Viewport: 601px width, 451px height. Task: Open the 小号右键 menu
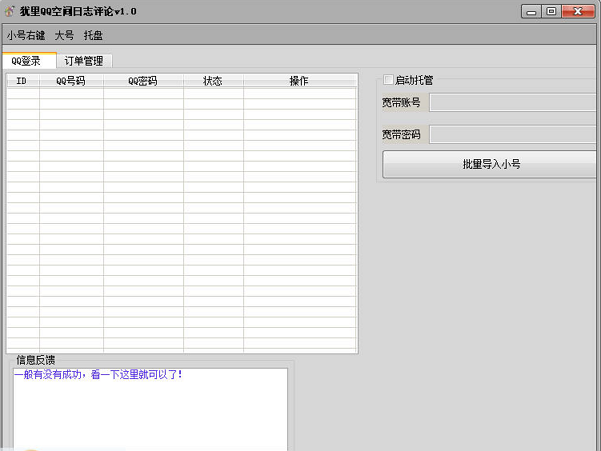pyautogui.click(x=26, y=35)
